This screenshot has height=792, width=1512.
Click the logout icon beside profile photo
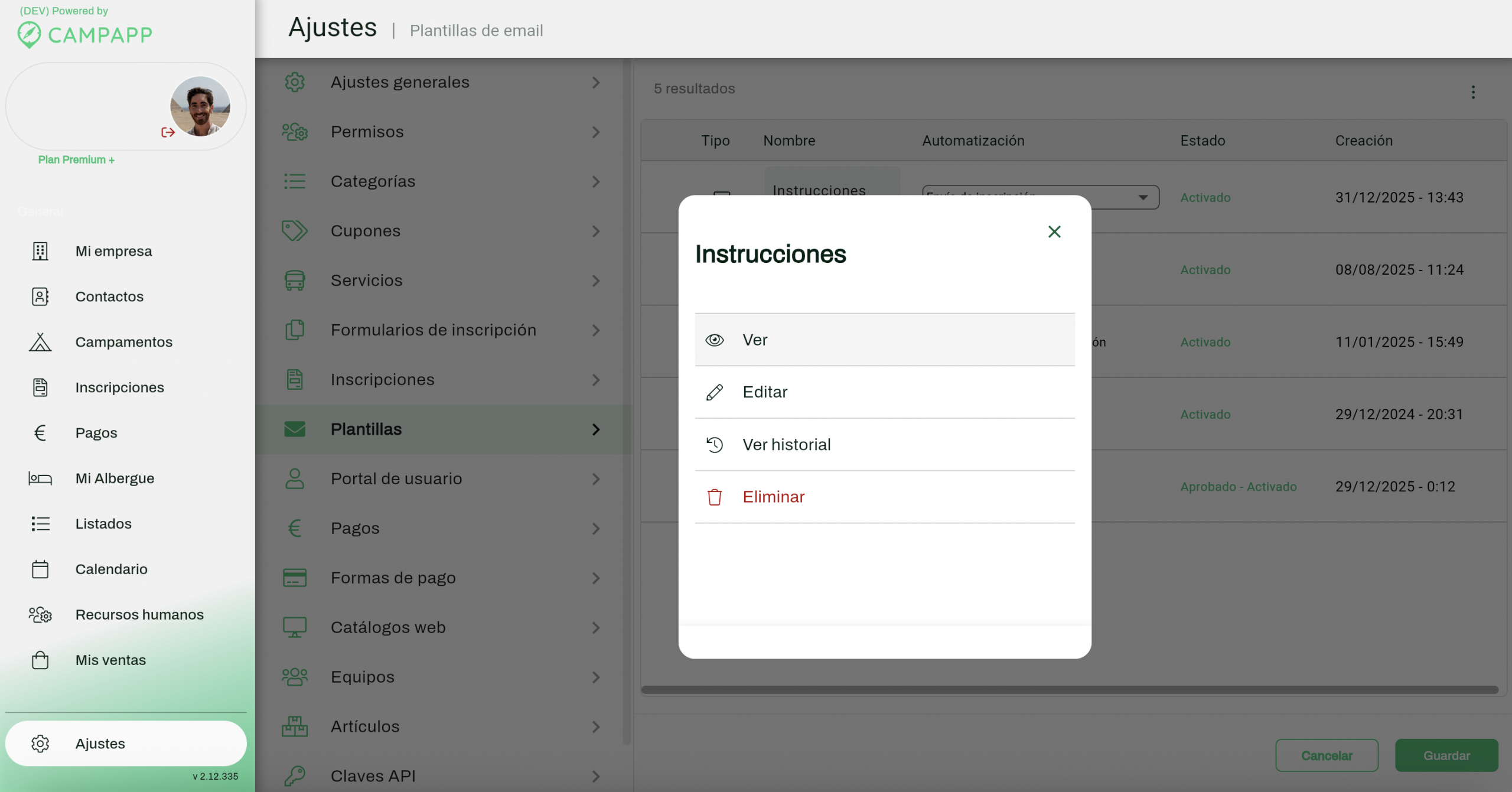168,132
